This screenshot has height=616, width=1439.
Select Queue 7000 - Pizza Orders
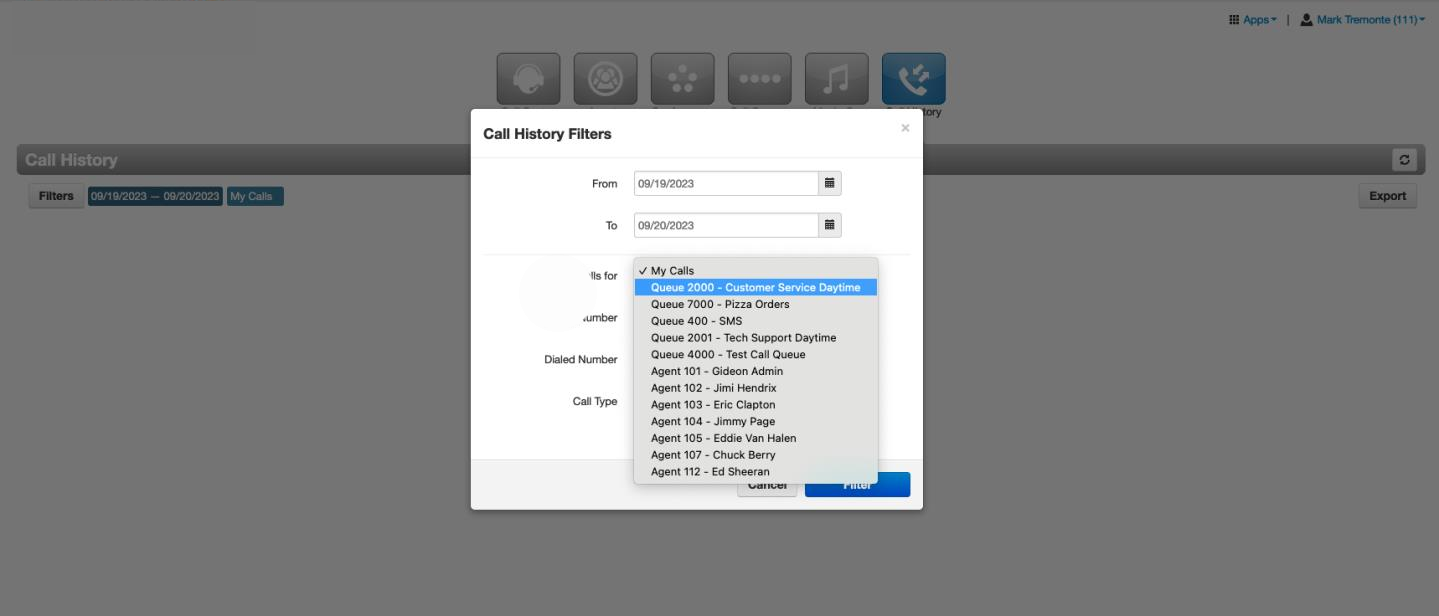point(755,304)
